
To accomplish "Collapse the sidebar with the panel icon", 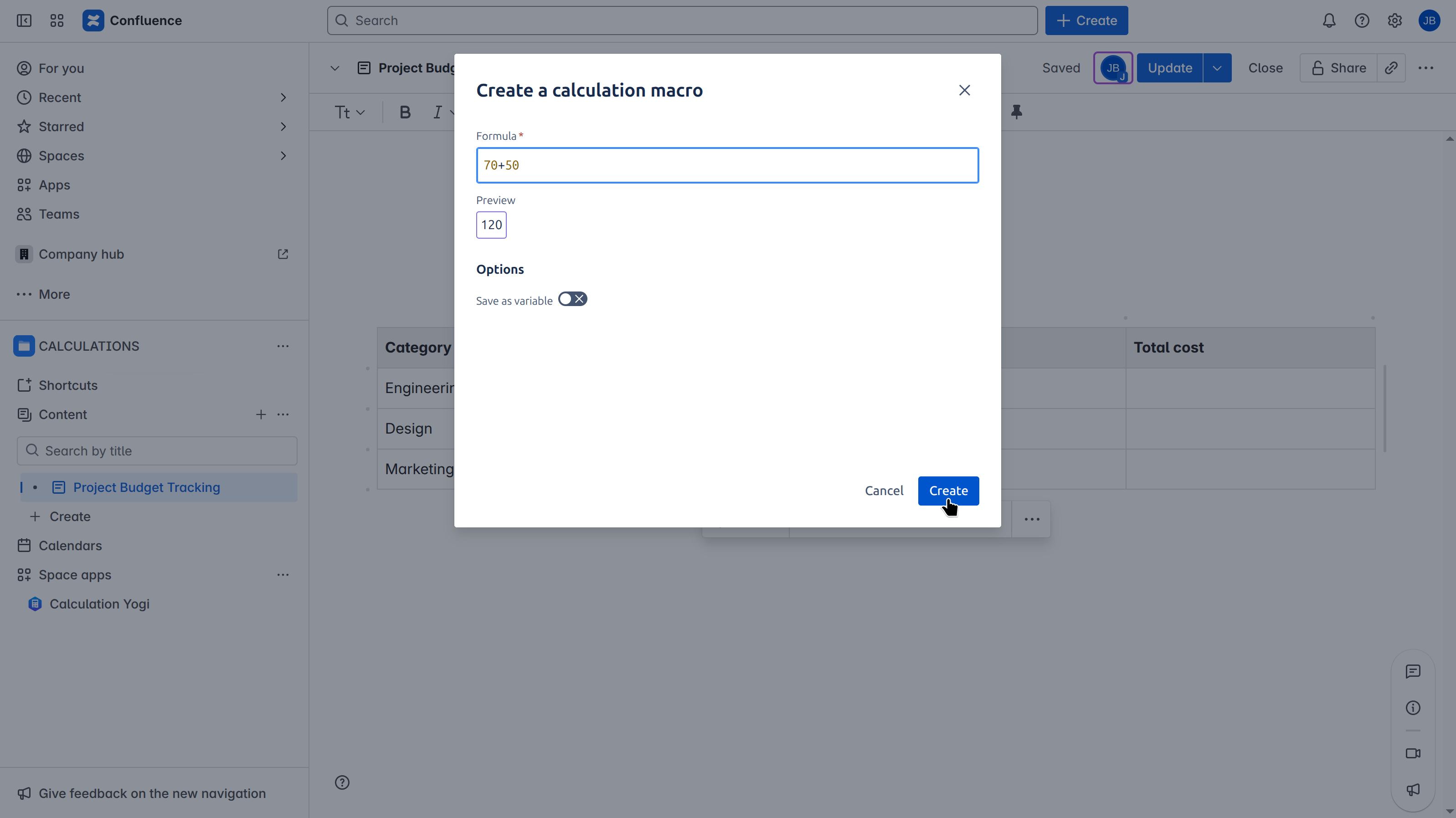I will click(24, 21).
